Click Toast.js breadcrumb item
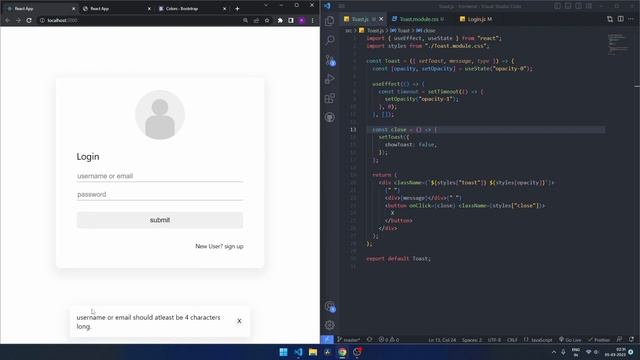This screenshot has height=360, width=640. 372,31
